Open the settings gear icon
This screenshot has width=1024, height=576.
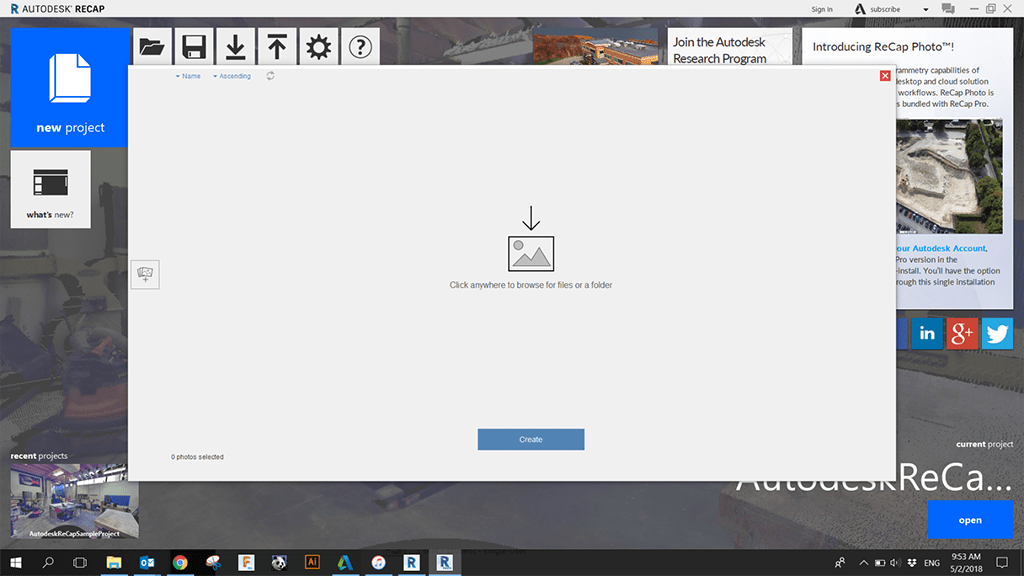tap(319, 47)
